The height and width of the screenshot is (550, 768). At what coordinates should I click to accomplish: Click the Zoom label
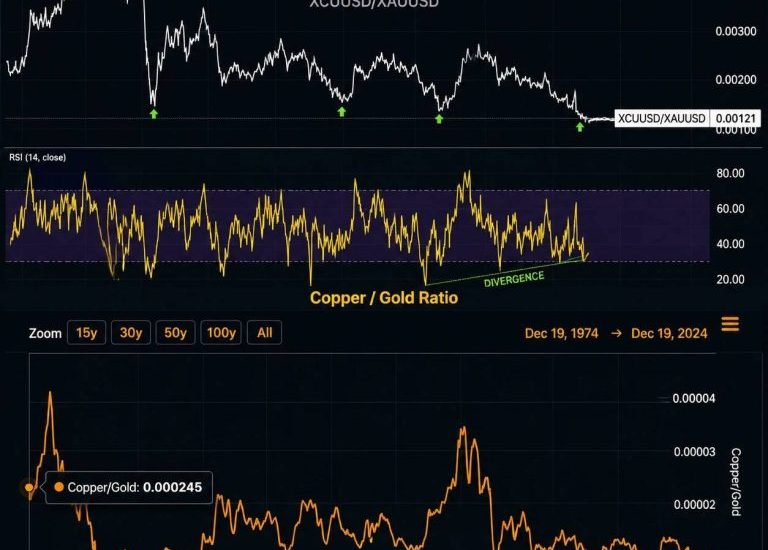click(45, 334)
